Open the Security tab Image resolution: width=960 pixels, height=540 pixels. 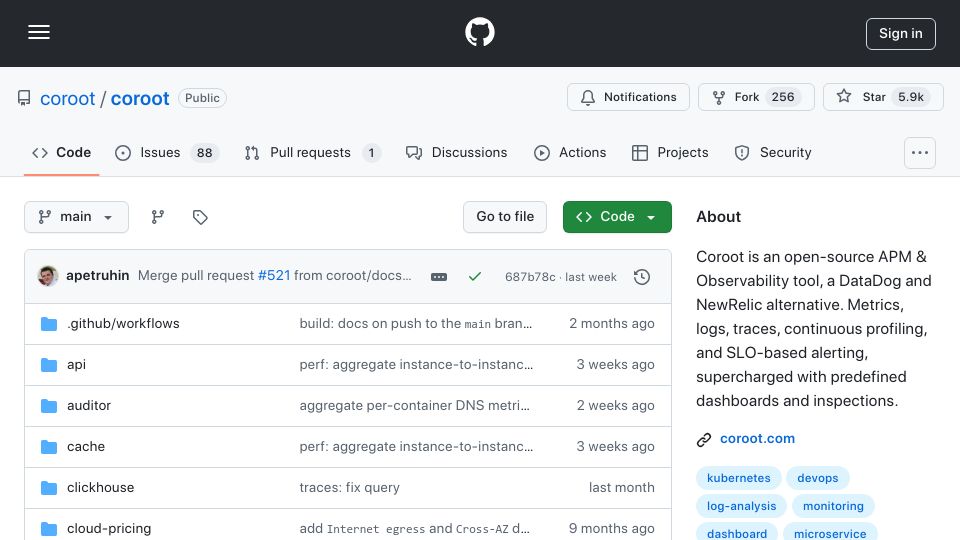[x=773, y=152]
